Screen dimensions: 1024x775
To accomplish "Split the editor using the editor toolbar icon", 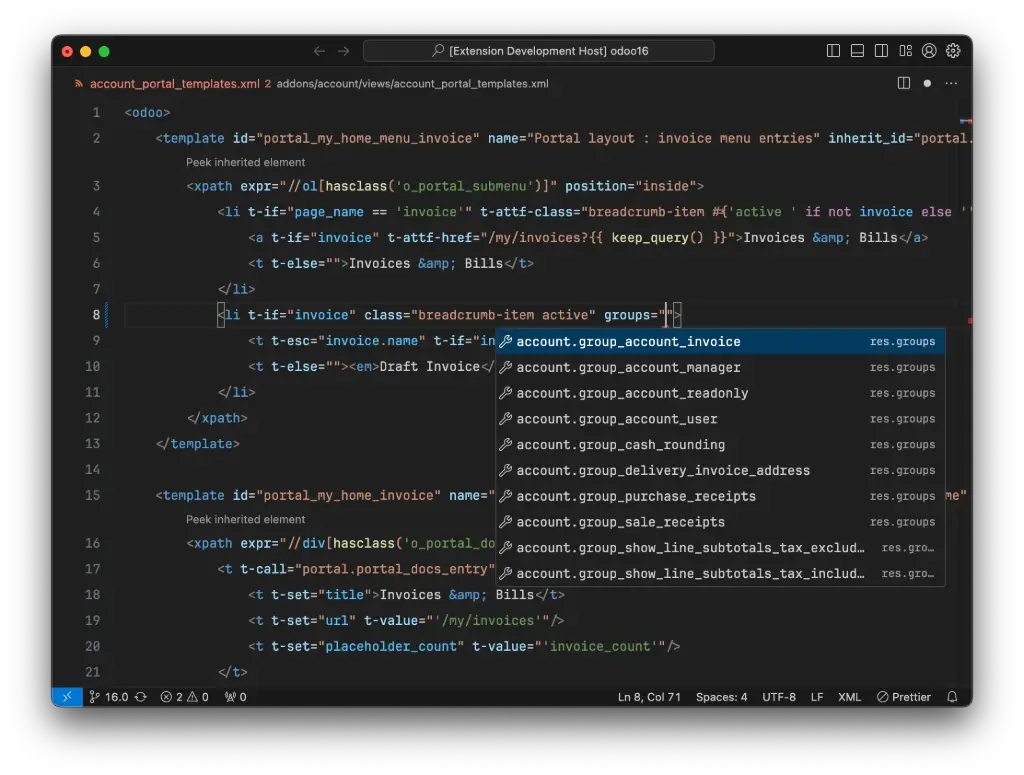I will click(x=904, y=83).
